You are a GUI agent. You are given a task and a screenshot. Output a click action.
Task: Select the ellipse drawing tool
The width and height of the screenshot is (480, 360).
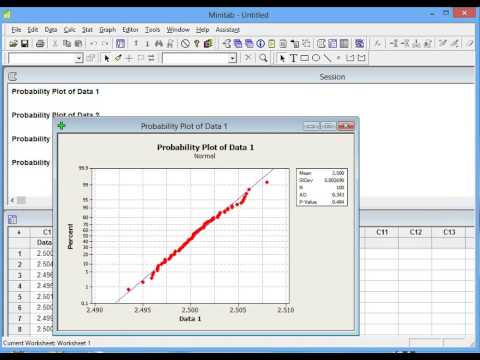click(x=316, y=58)
